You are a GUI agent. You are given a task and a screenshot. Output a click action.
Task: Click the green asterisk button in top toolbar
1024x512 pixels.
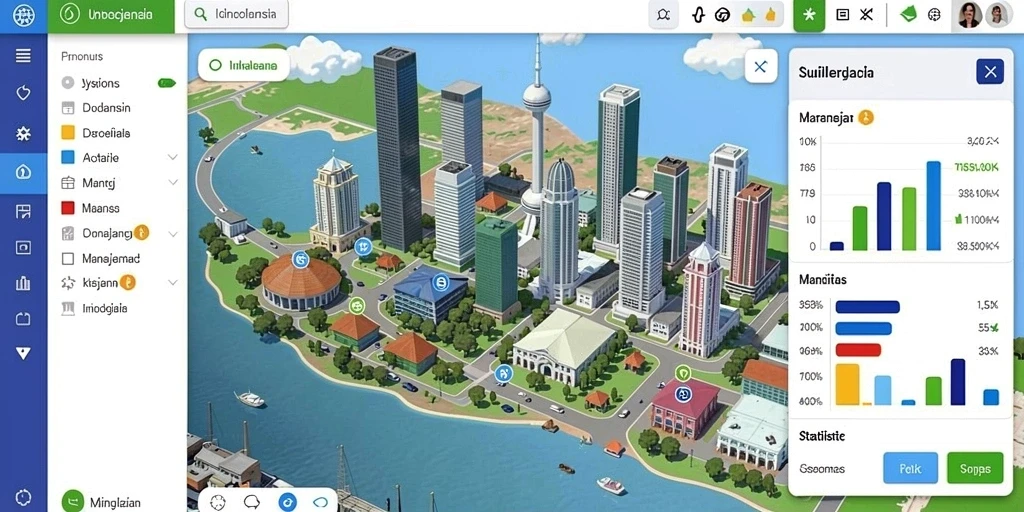(x=809, y=15)
